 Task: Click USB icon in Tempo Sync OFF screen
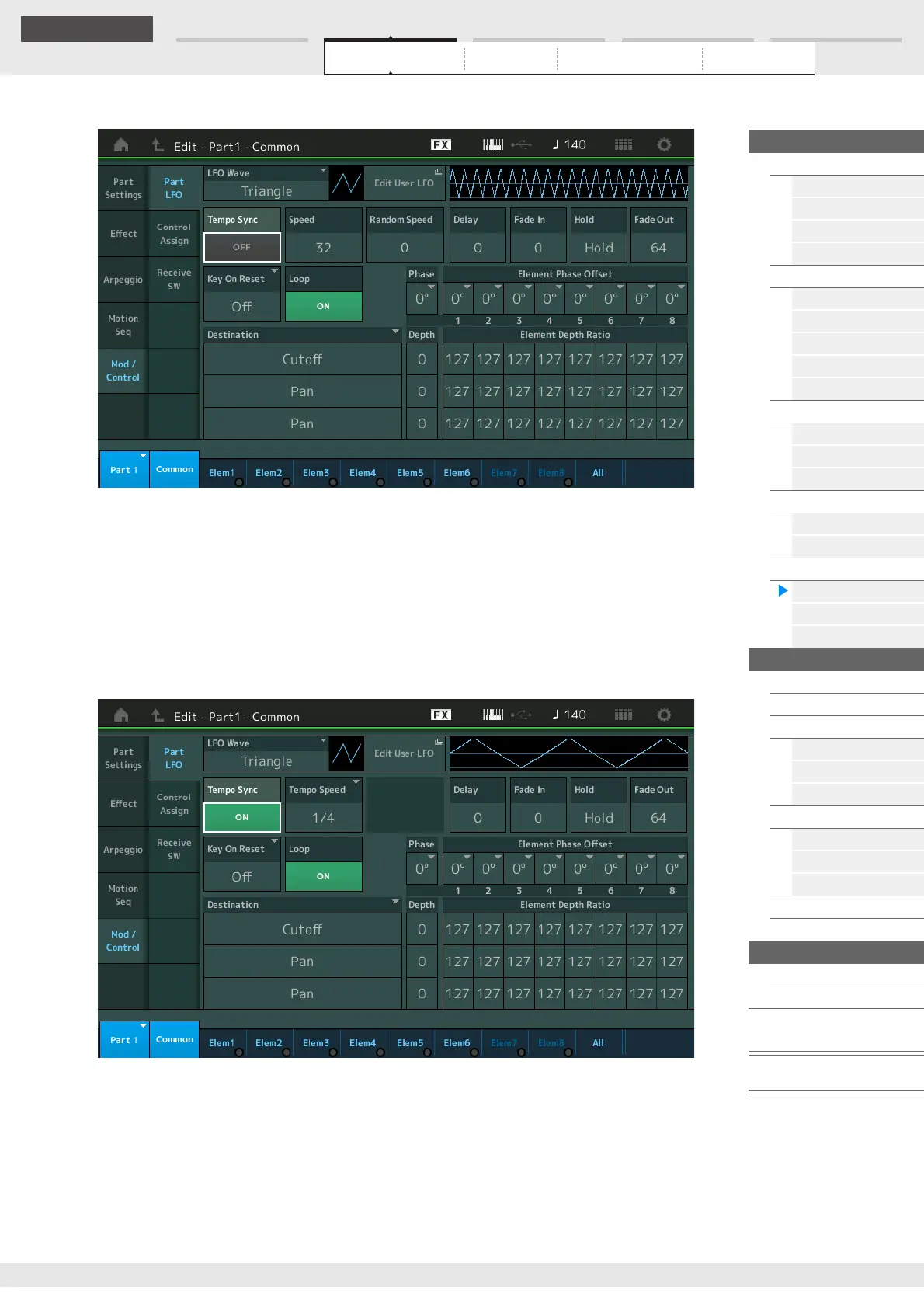point(522,144)
